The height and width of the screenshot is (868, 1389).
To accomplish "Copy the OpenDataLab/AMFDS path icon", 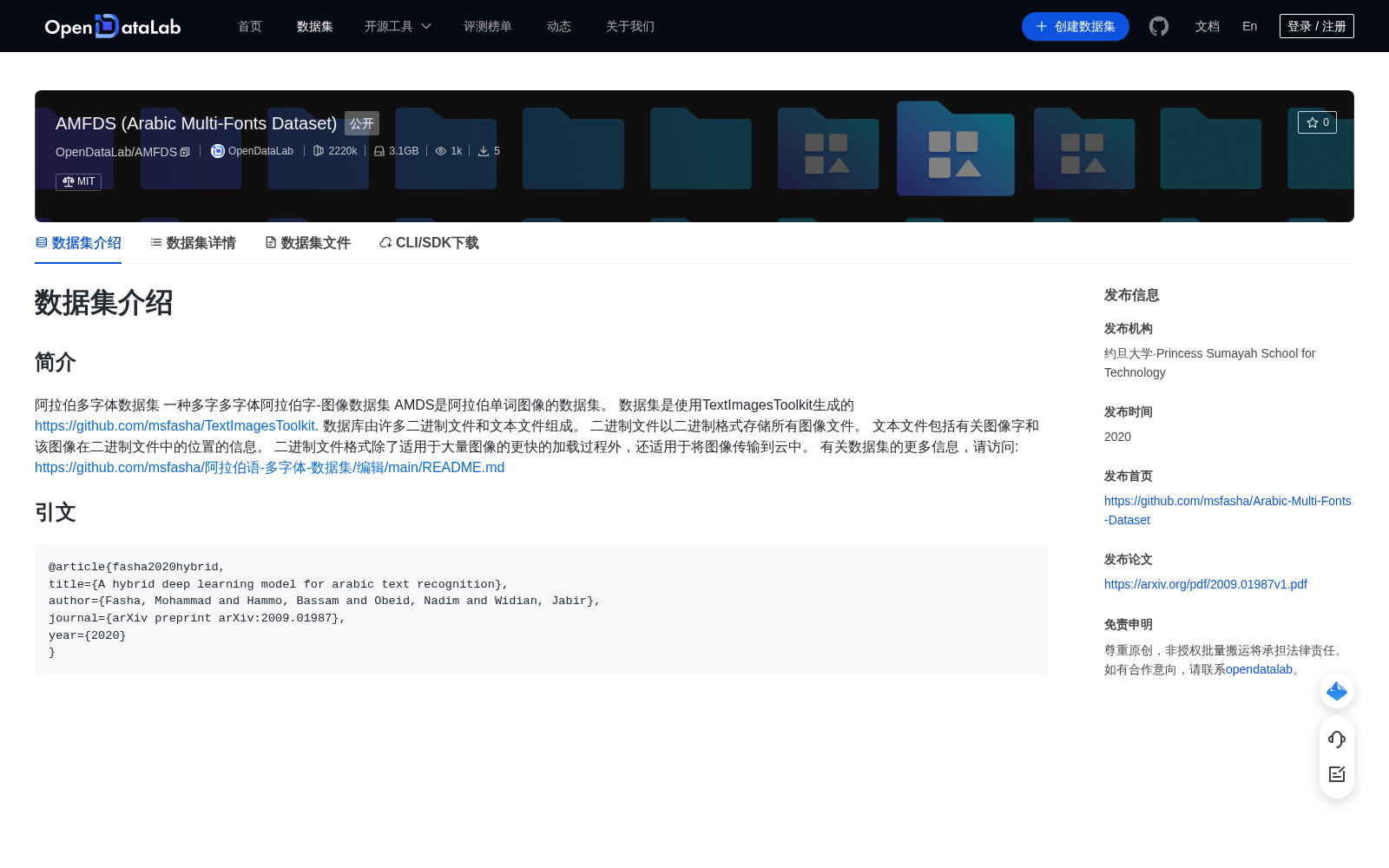I will point(185,152).
